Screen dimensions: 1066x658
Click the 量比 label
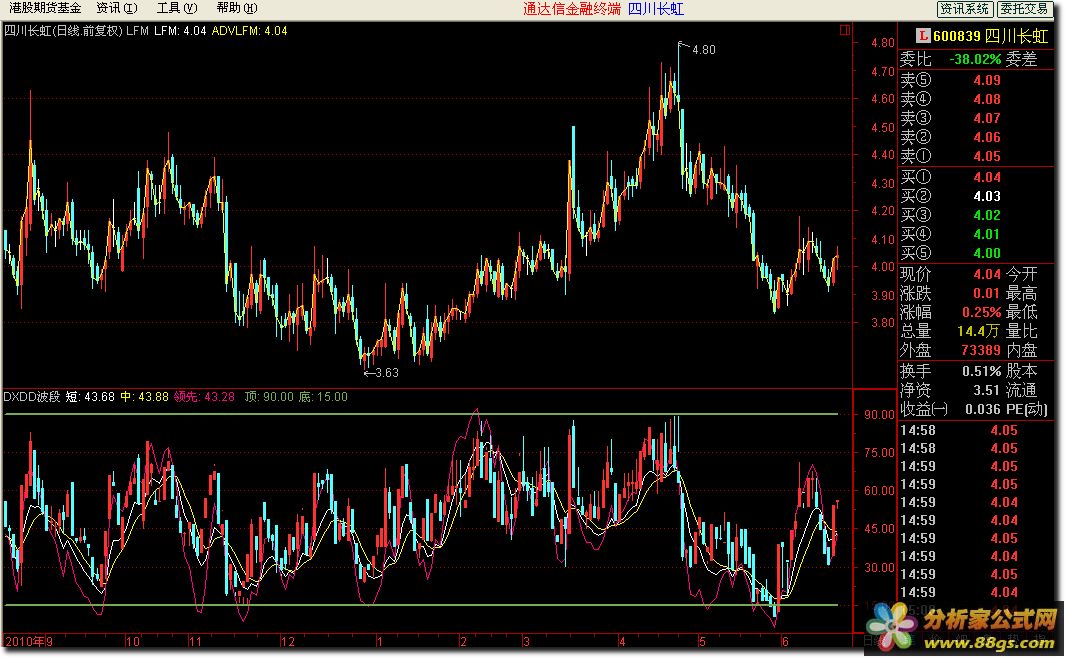[x=1021, y=332]
